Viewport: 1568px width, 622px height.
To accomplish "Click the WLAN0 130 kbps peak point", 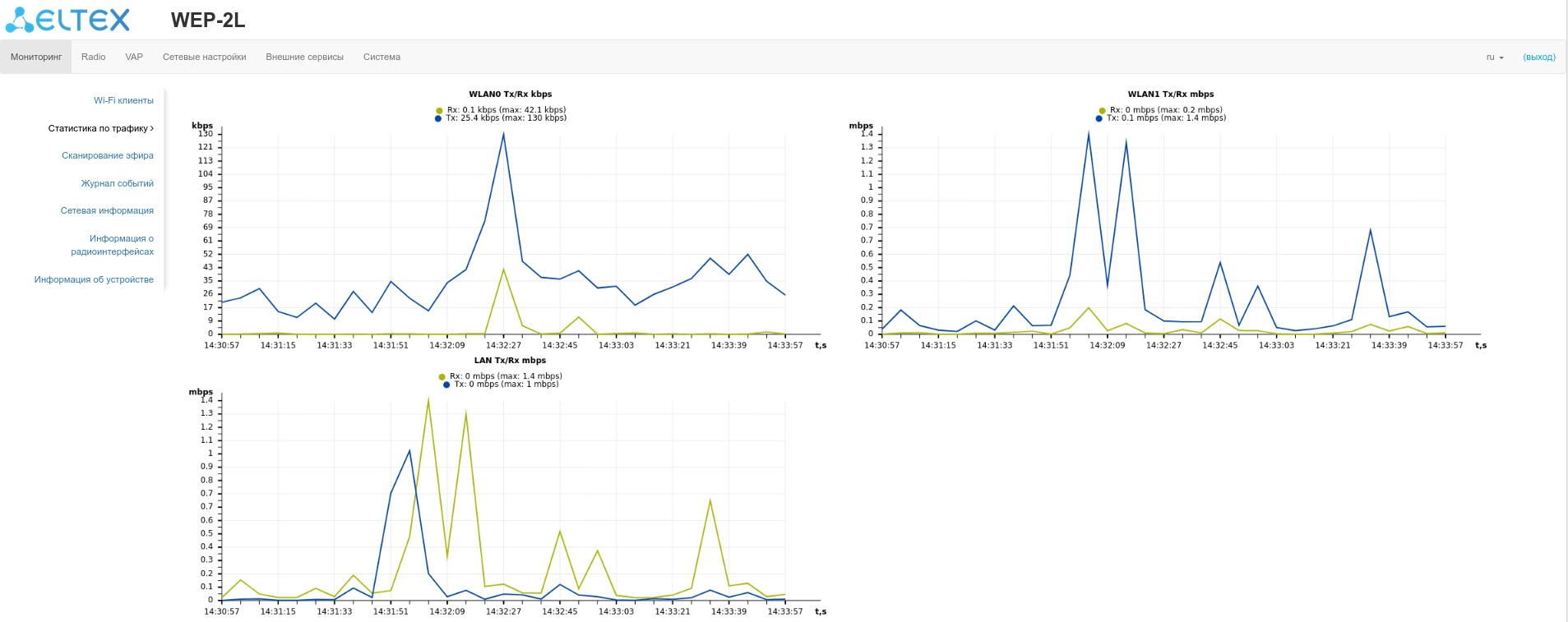I will 503,134.
